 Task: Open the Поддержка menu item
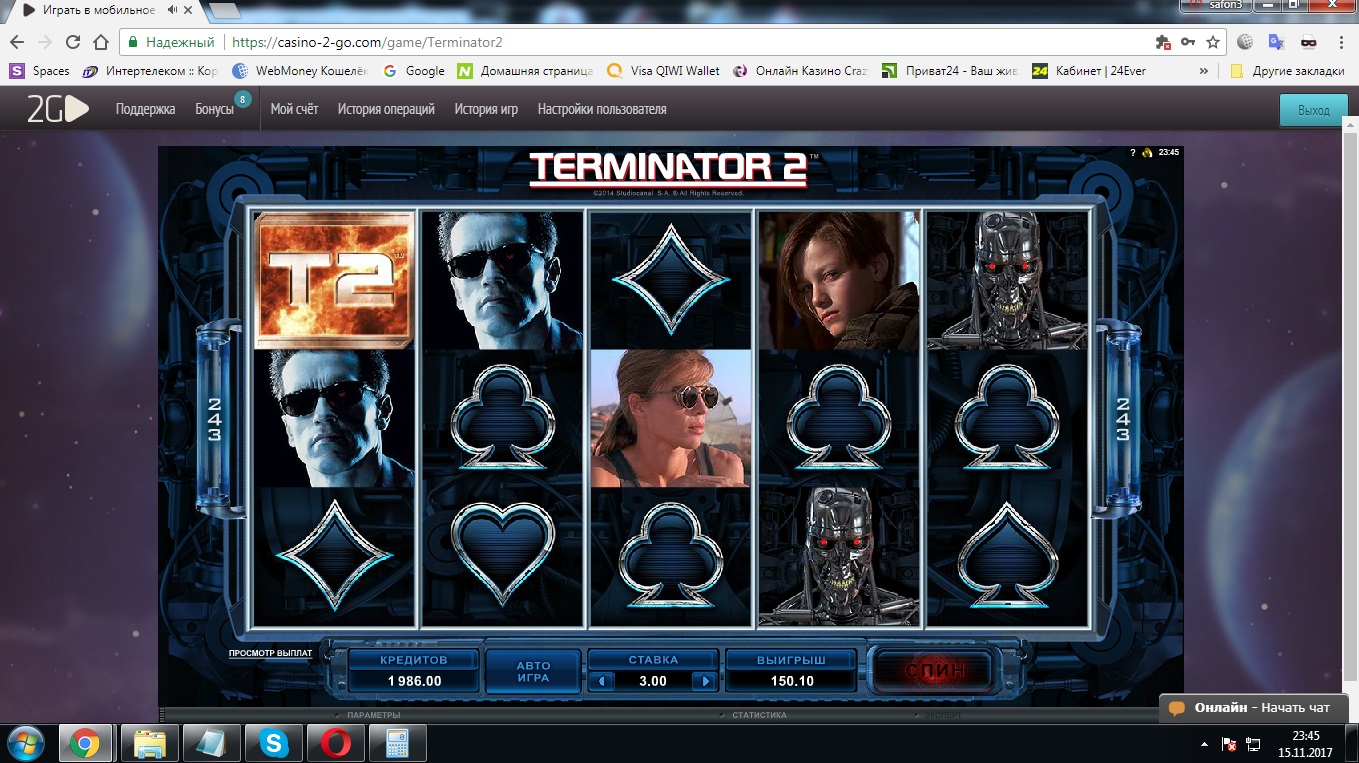pos(145,109)
